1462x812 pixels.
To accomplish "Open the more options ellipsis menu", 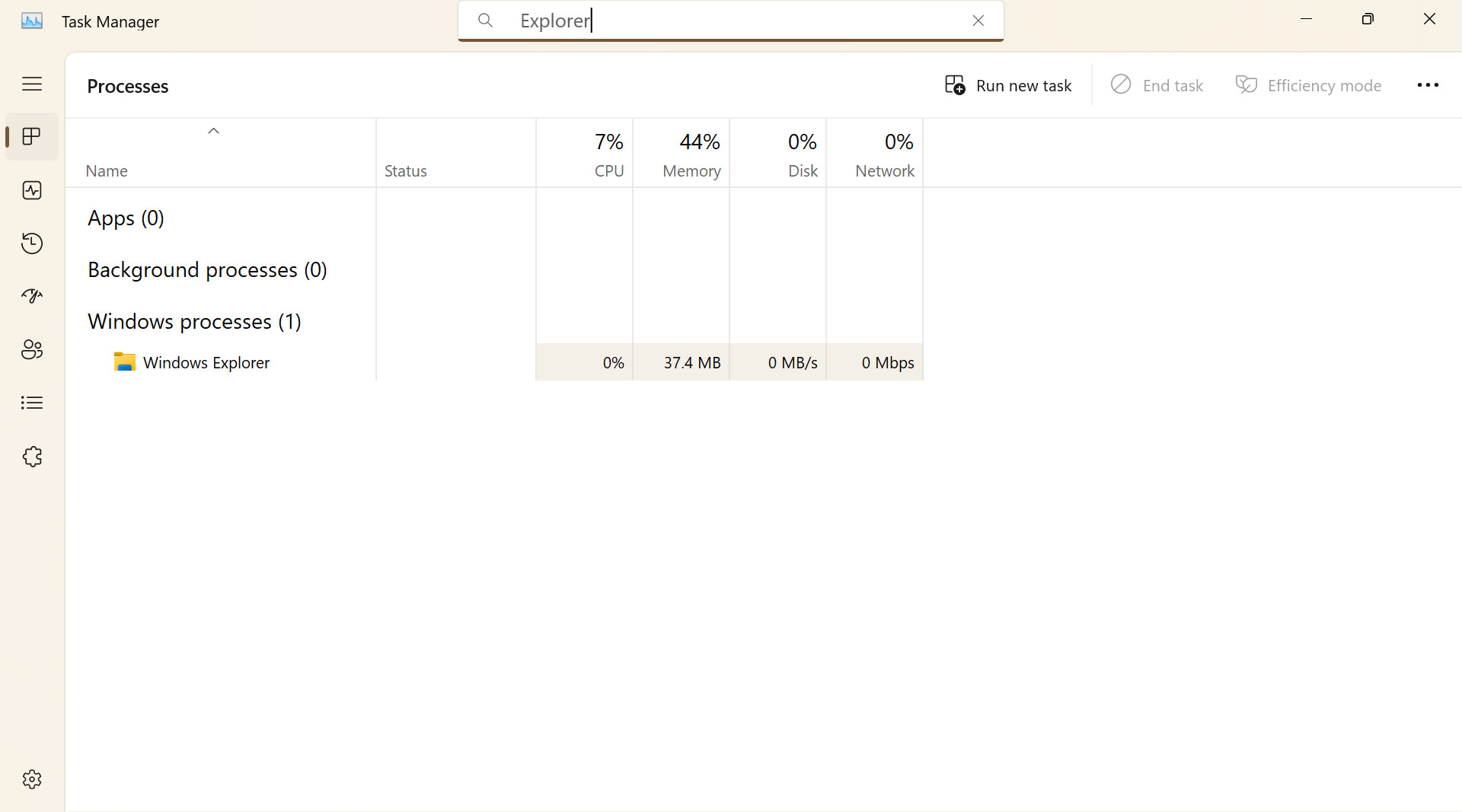I will [x=1428, y=85].
